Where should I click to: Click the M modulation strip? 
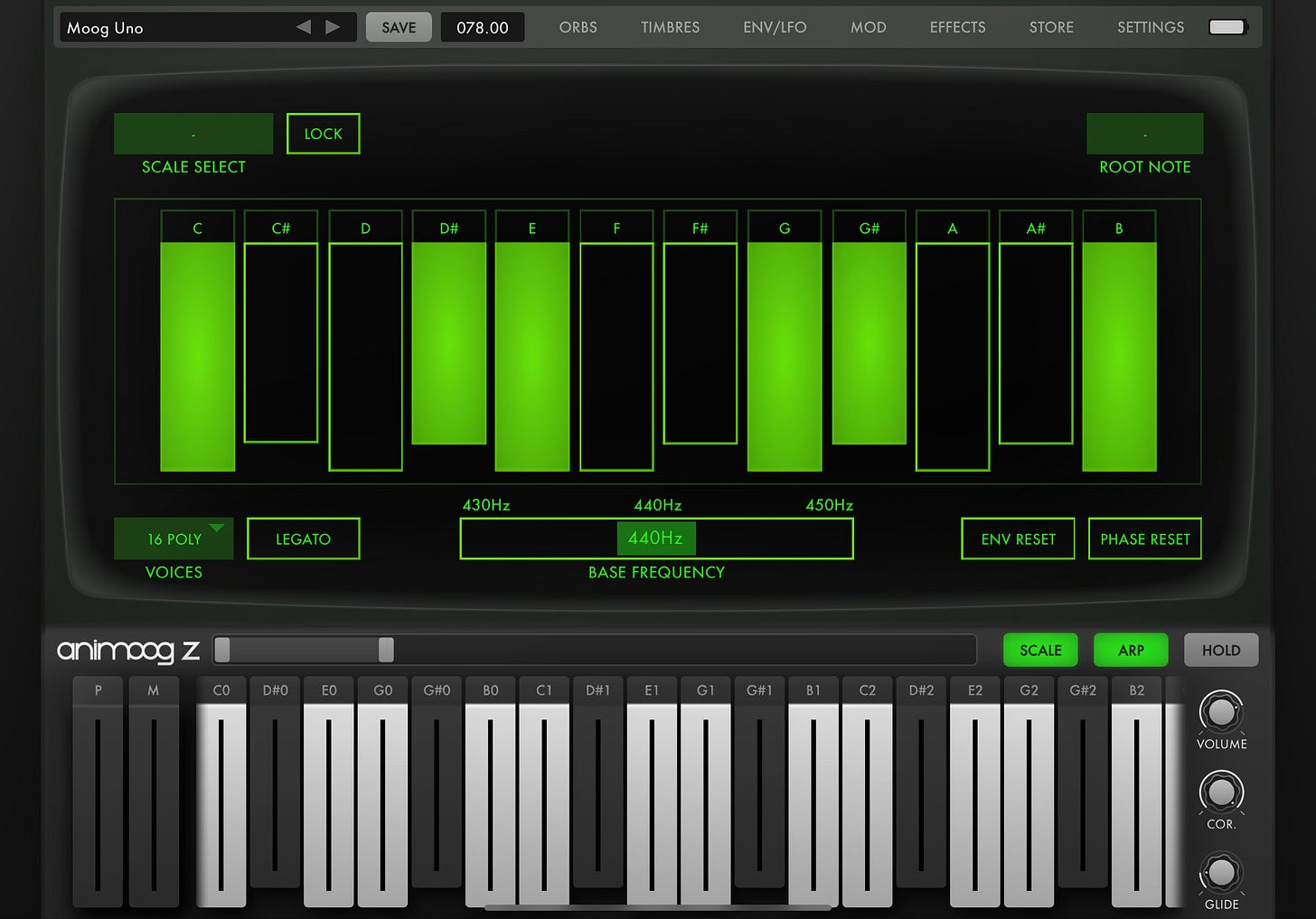tap(154, 791)
